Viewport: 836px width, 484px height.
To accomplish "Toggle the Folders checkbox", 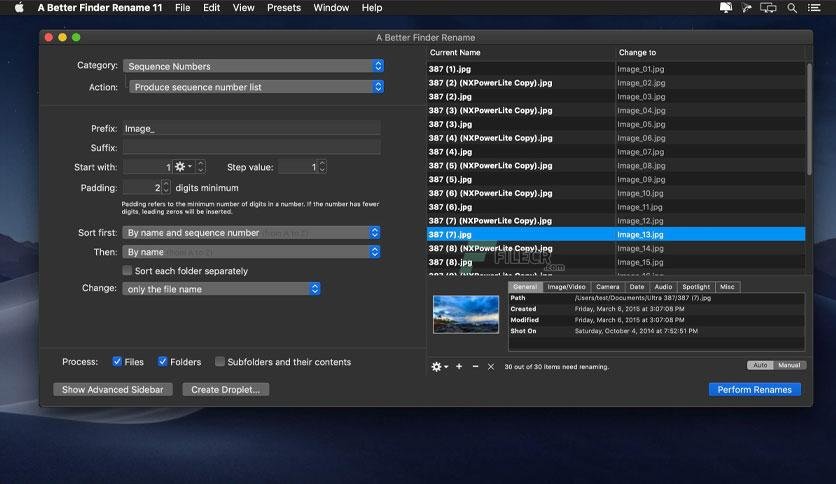I will pos(163,361).
